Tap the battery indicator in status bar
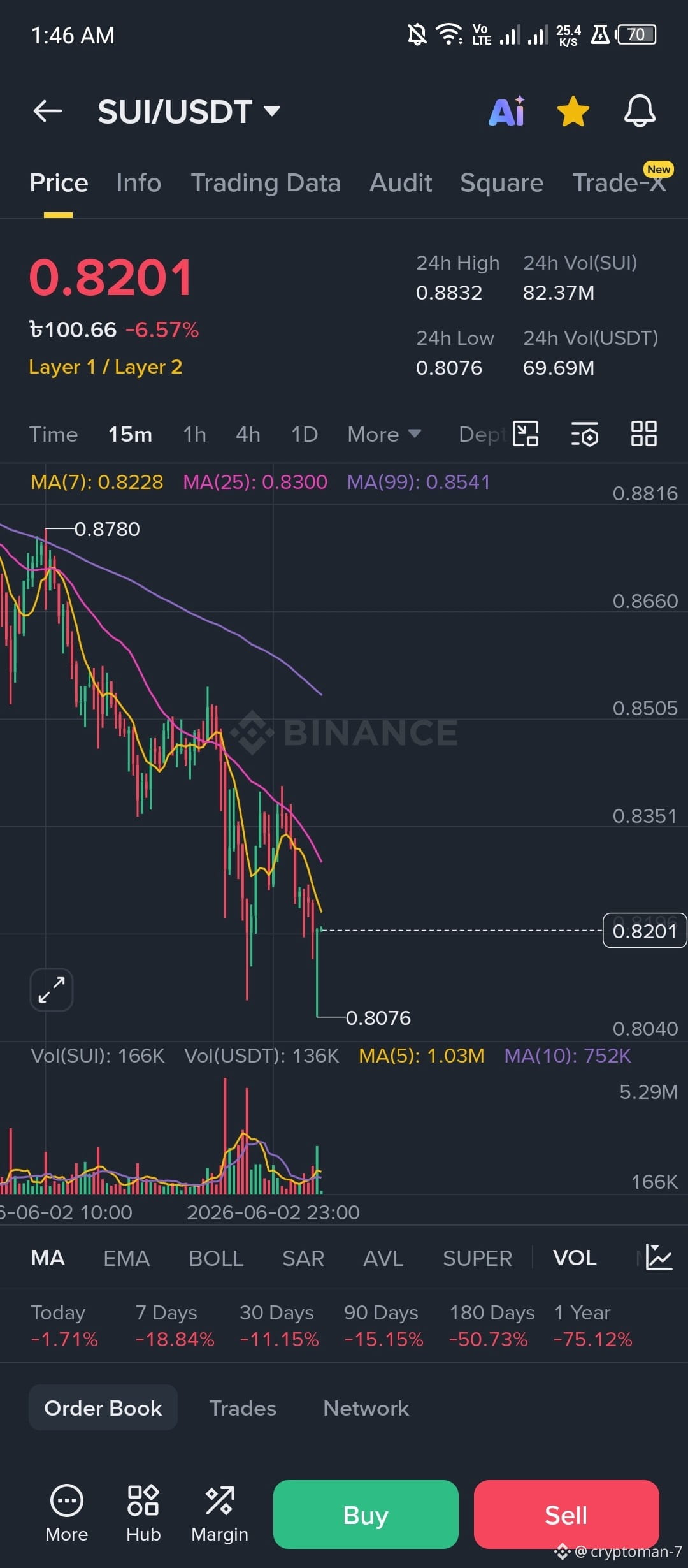The image size is (688, 1568). (636, 34)
